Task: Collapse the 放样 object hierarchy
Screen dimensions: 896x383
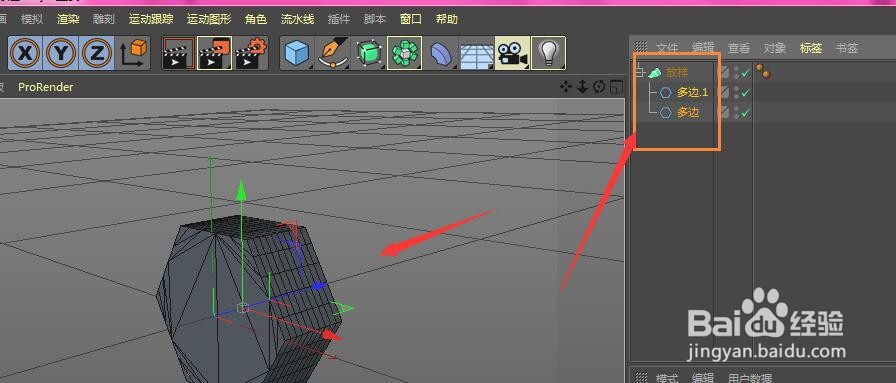Action: click(x=641, y=73)
